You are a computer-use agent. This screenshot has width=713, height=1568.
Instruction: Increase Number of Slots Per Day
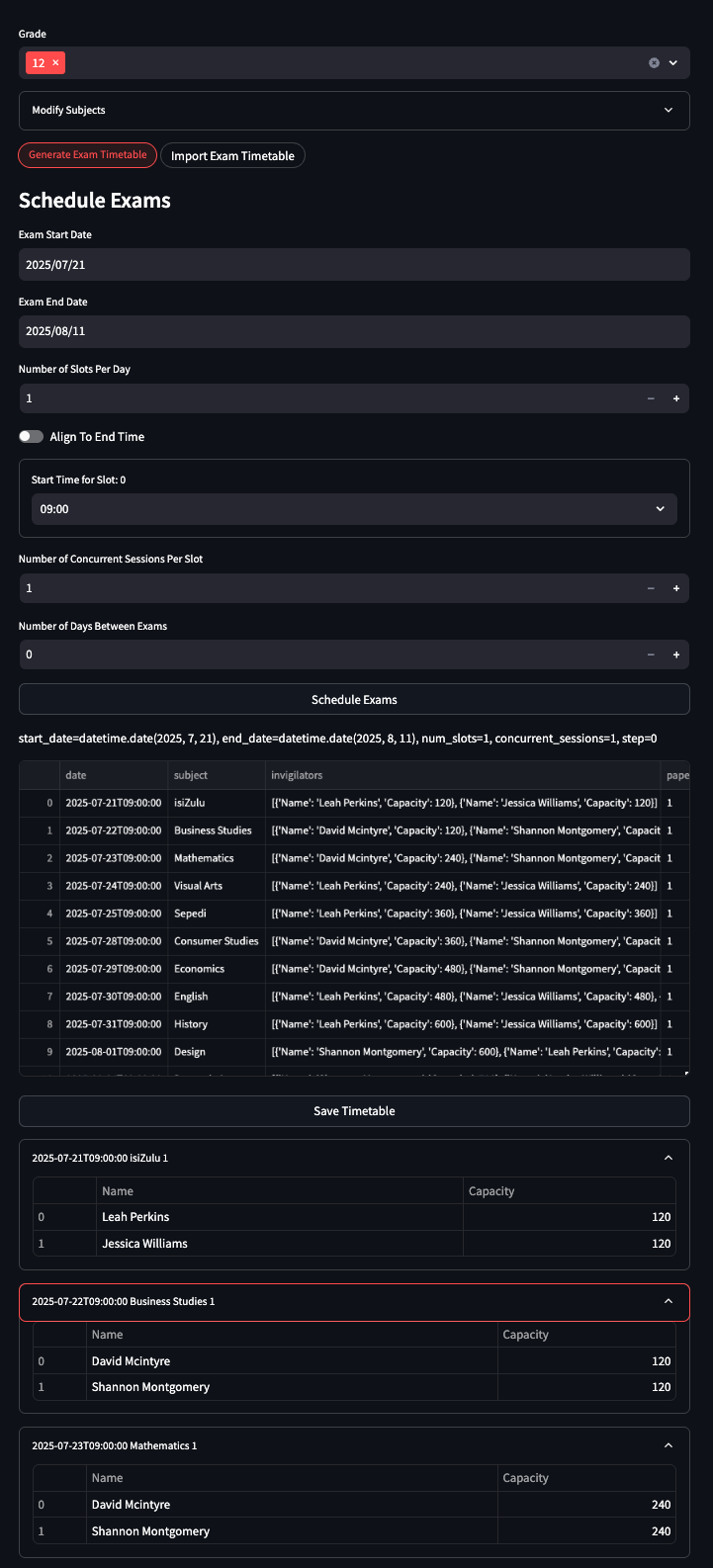coord(676,398)
